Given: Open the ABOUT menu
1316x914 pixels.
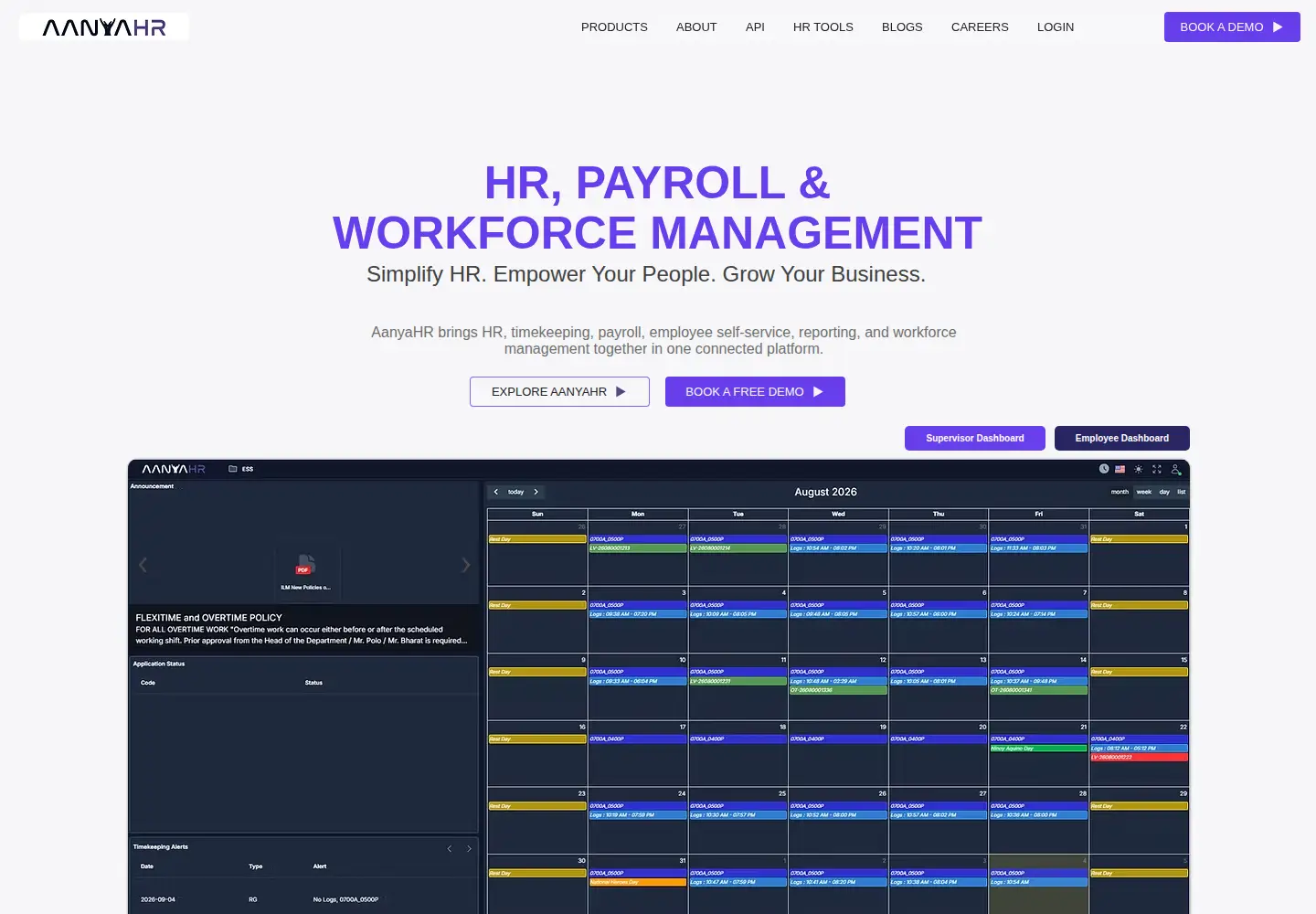Looking at the screenshot, I should point(696,27).
